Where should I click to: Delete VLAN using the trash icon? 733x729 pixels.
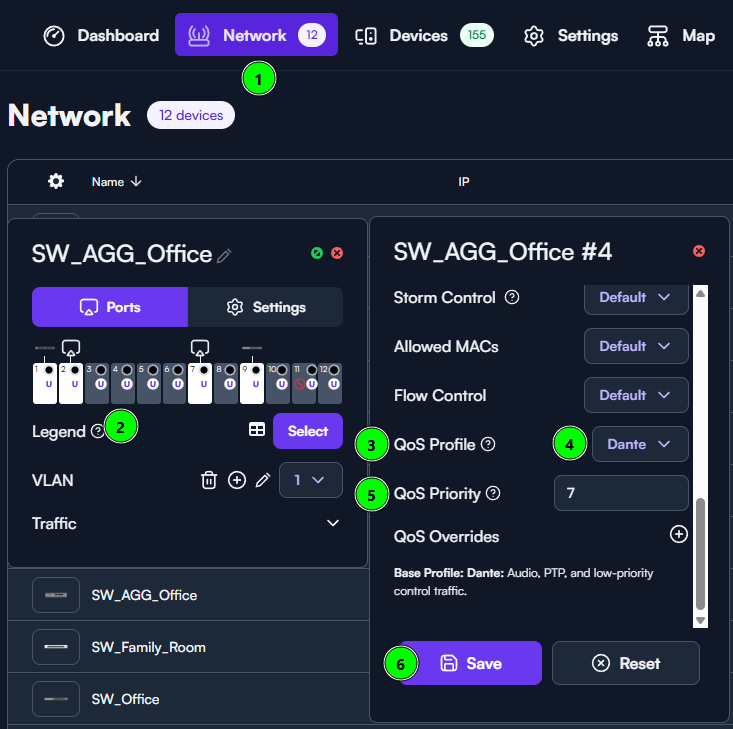[209, 480]
